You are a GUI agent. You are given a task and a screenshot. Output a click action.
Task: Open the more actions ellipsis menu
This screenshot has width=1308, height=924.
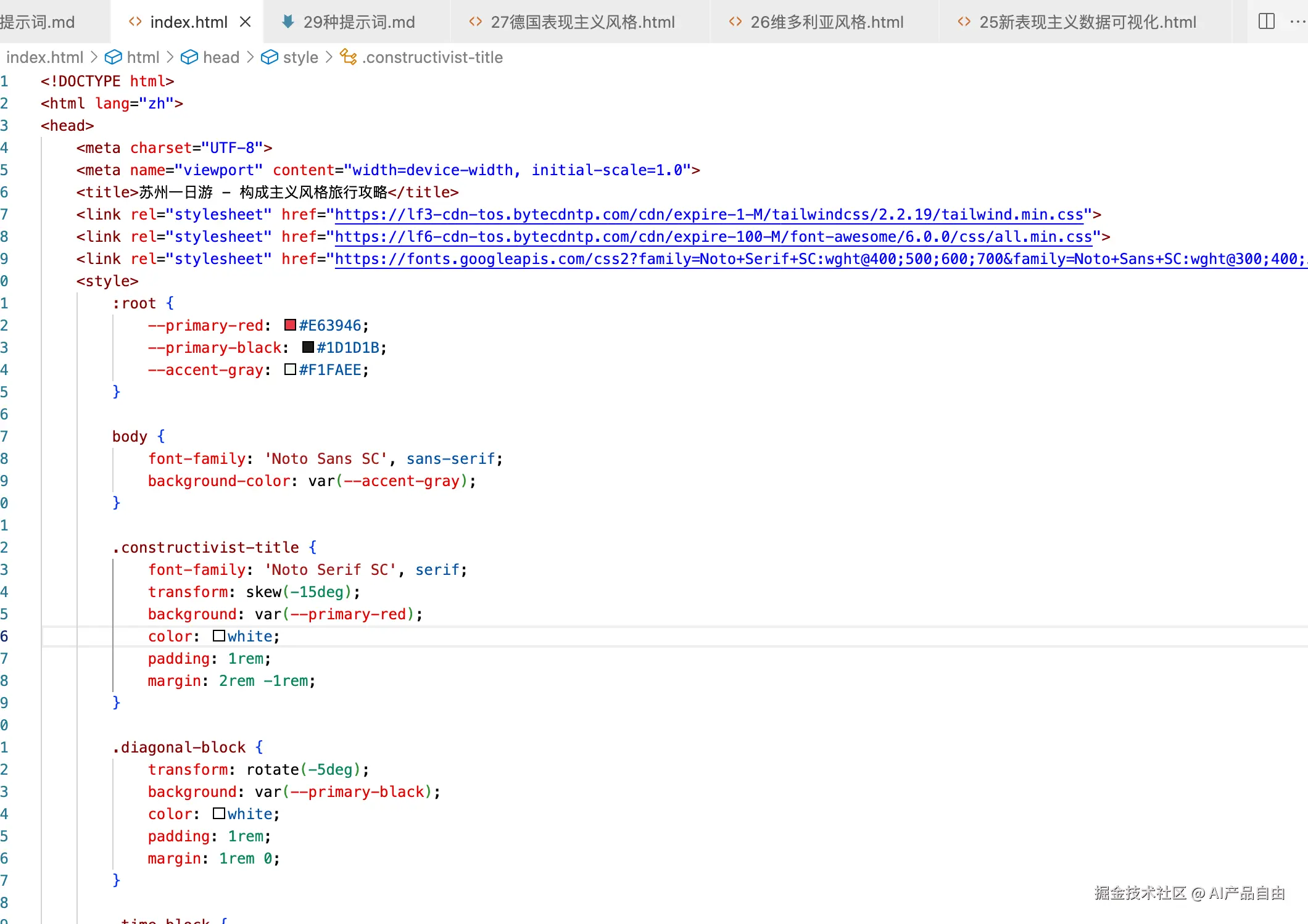click(1297, 22)
